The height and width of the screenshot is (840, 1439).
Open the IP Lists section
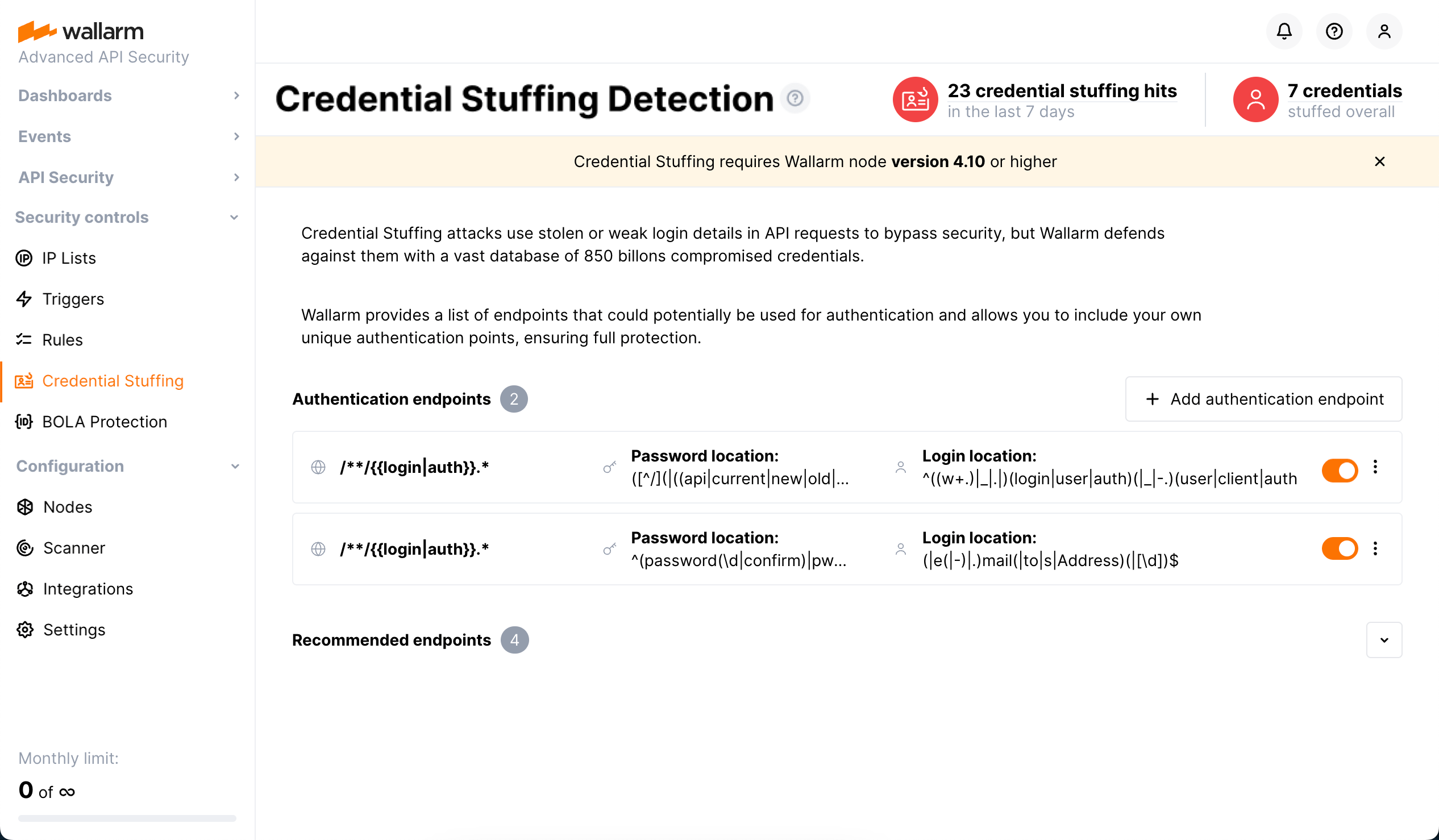tap(69, 257)
